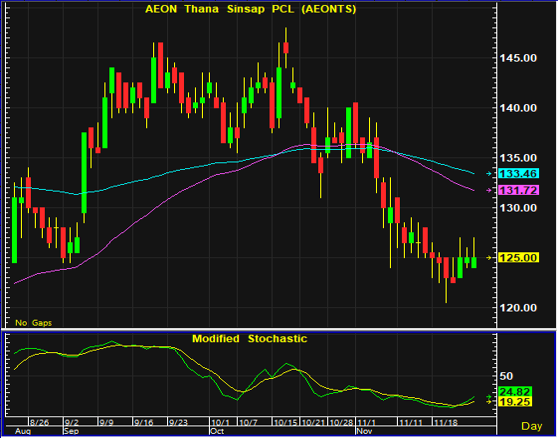Click the 145.00 price level on scale
The height and width of the screenshot is (438, 558).
point(518,58)
